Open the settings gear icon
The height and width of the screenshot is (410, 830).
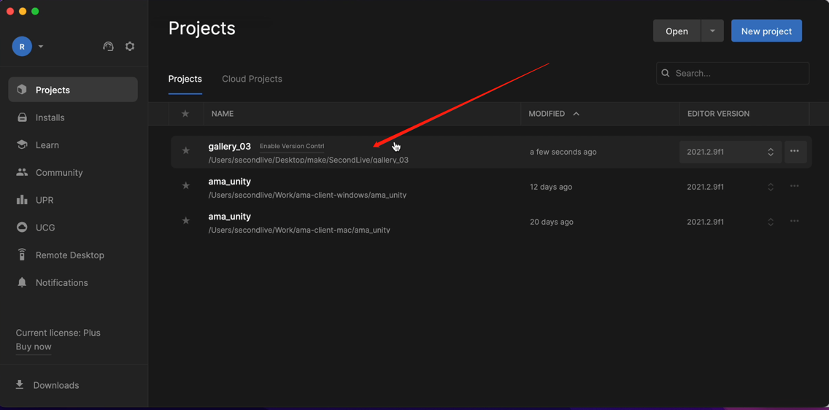click(130, 46)
